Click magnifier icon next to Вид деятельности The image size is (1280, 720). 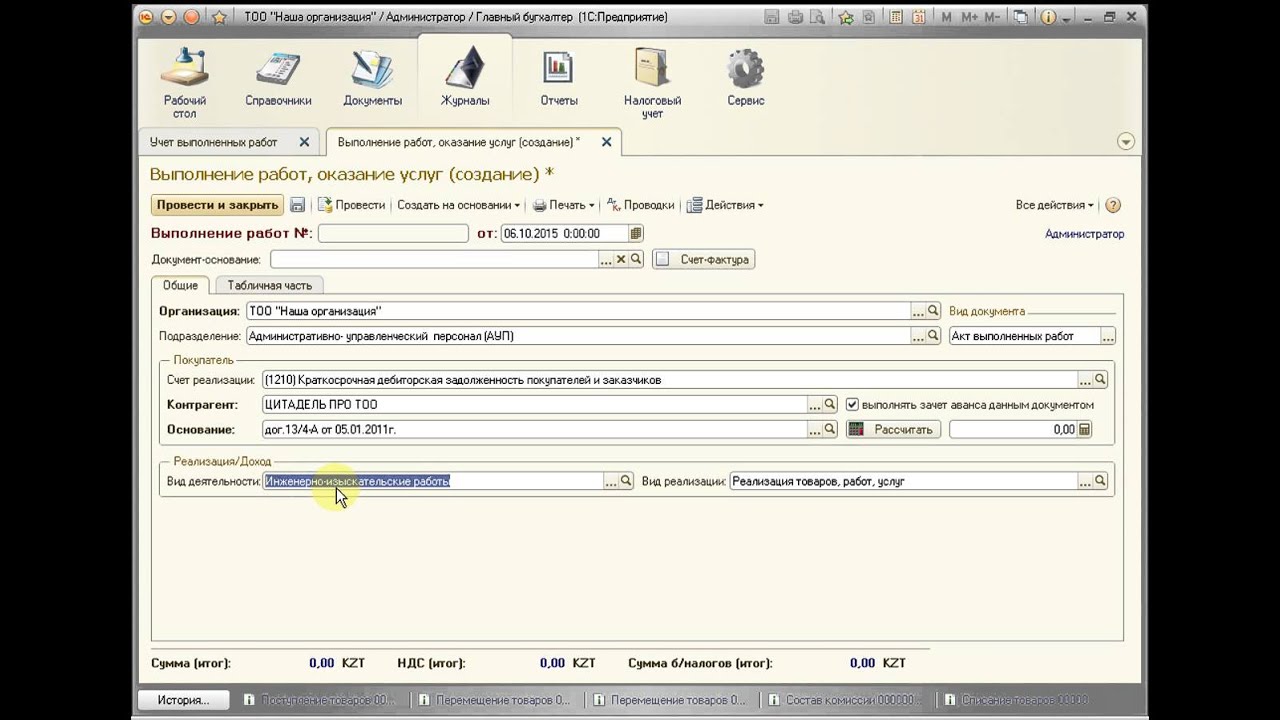pyautogui.click(x=626, y=481)
